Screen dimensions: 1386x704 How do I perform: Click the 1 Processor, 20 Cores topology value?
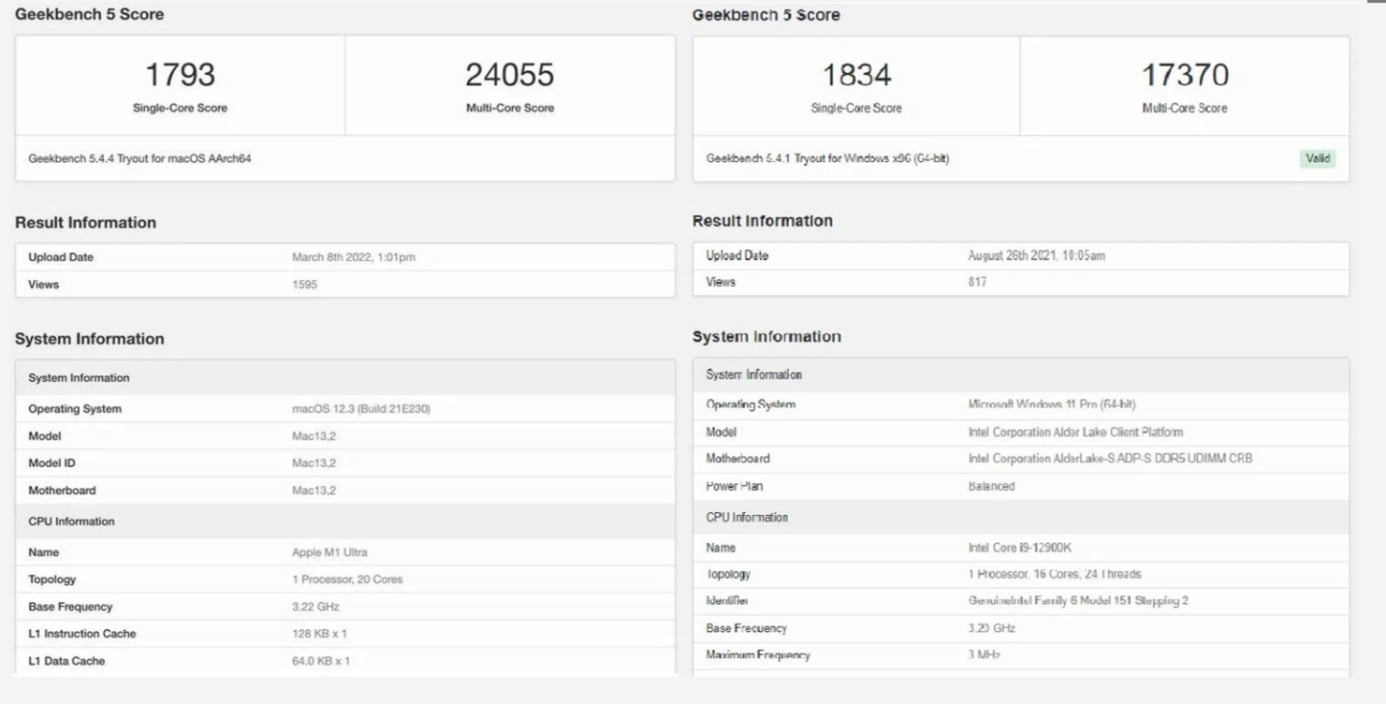pyautogui.click(x=347, y=580)
